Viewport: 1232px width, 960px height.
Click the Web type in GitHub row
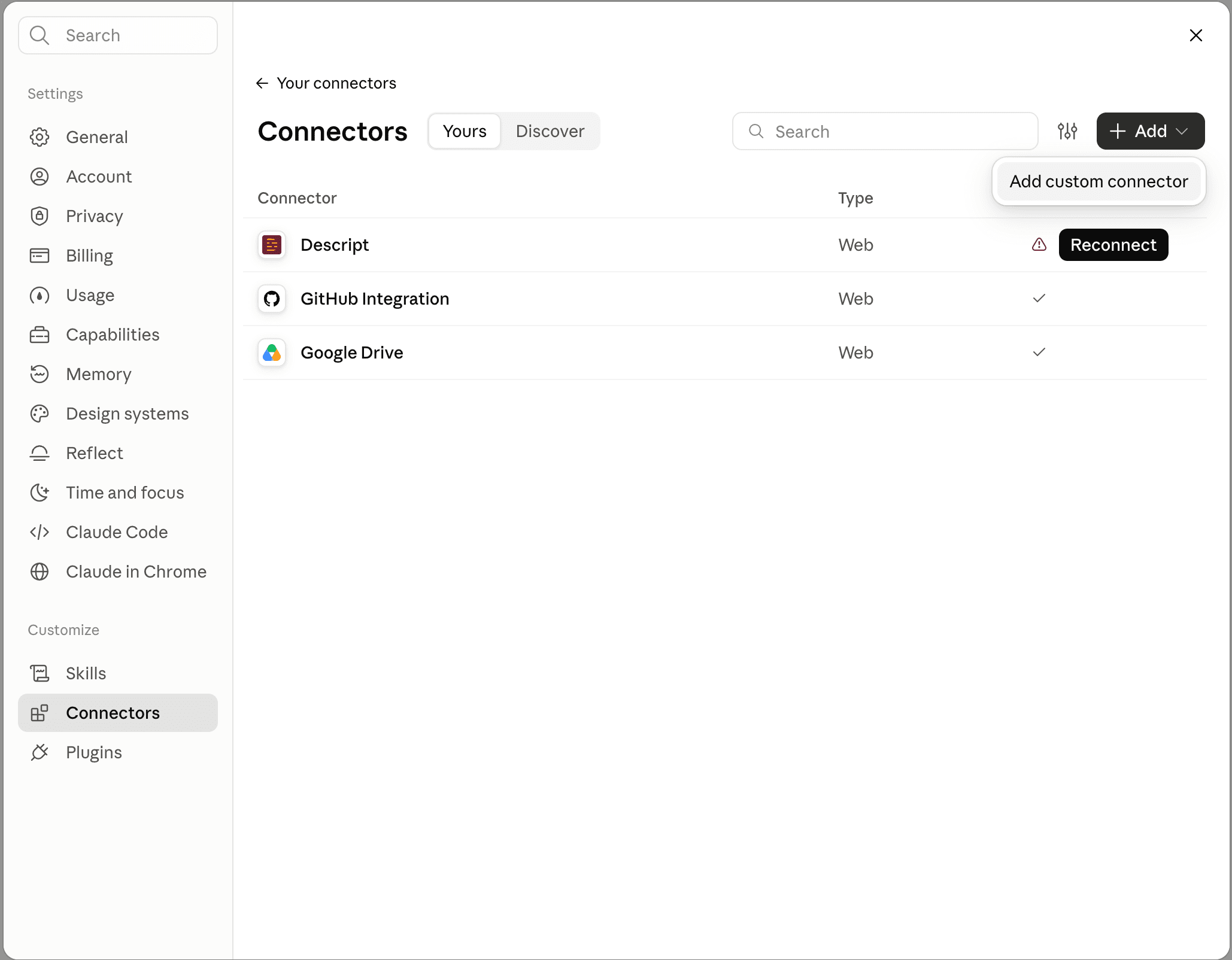coord(855,299)
